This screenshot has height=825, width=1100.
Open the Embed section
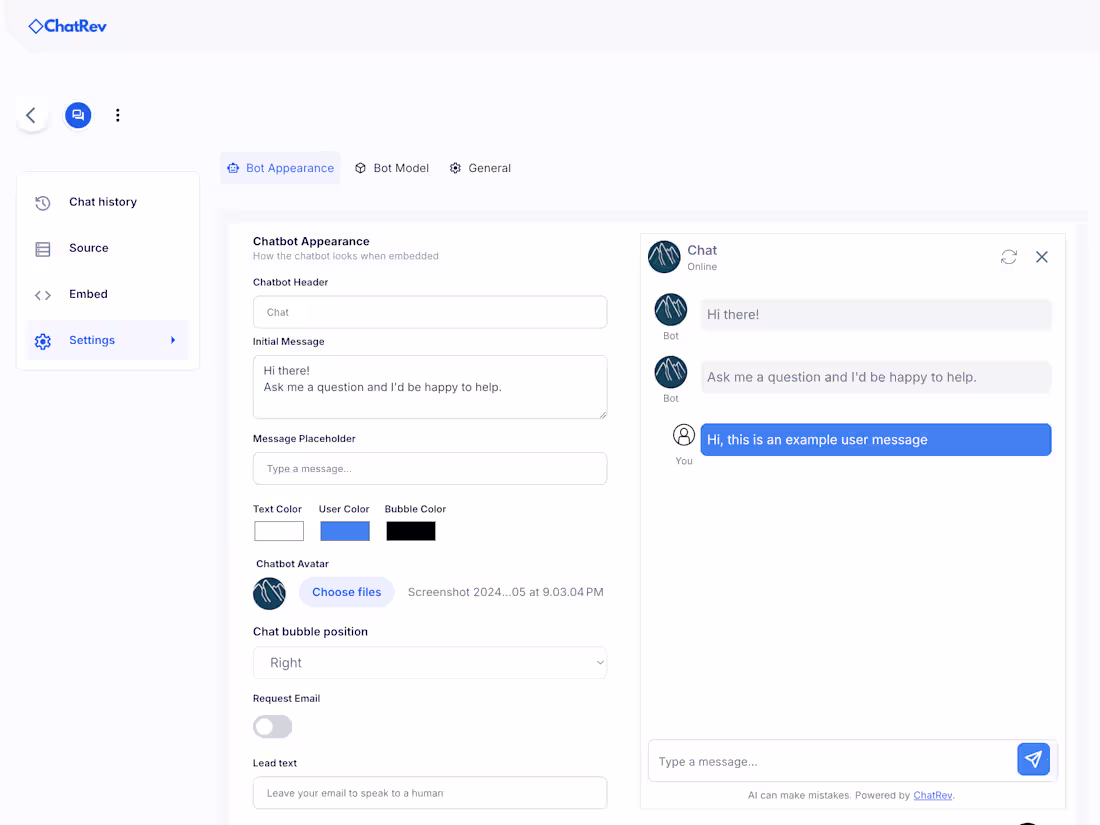coord(88,293)
